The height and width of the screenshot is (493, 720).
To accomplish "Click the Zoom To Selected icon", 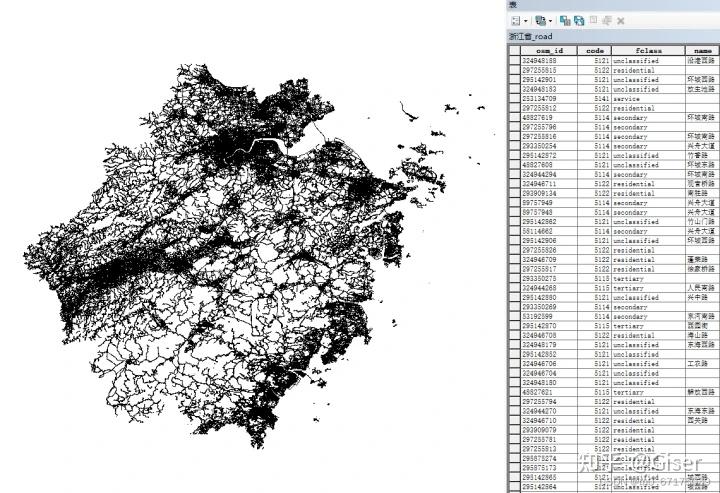I will point(607,21).
